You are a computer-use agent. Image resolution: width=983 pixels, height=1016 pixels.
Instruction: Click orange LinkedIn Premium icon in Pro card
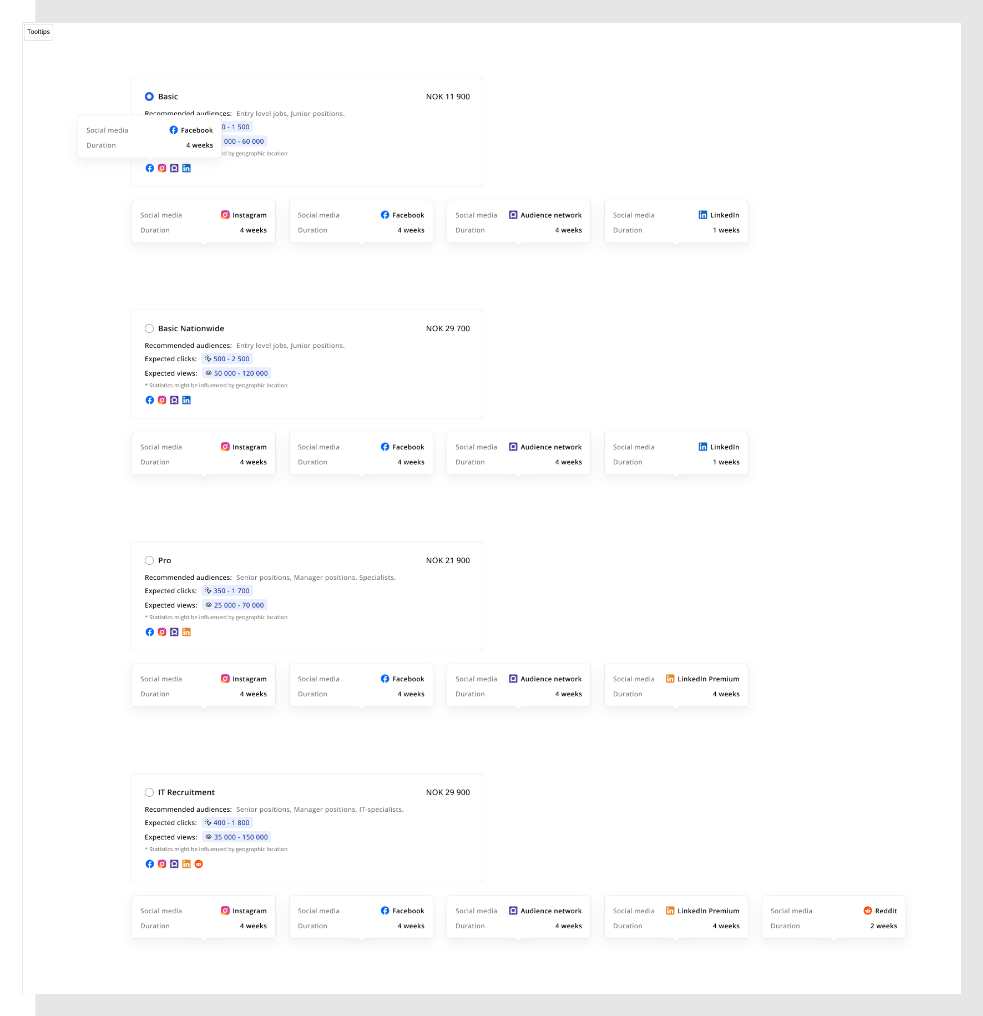[x=186, y=632]
